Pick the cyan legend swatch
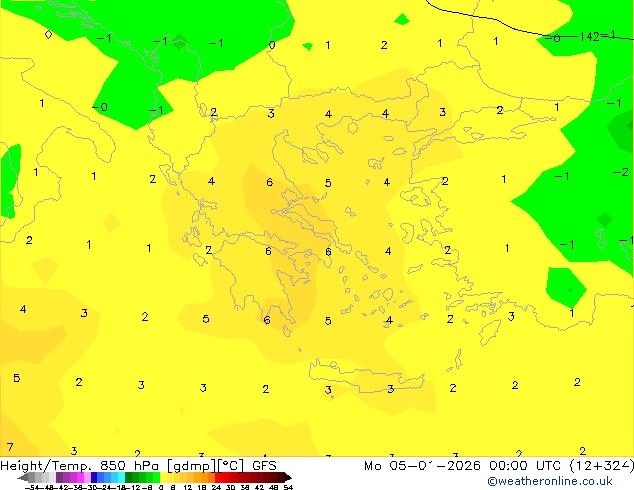634x490 pixels. pyautogui.click(x=121, y=478)
